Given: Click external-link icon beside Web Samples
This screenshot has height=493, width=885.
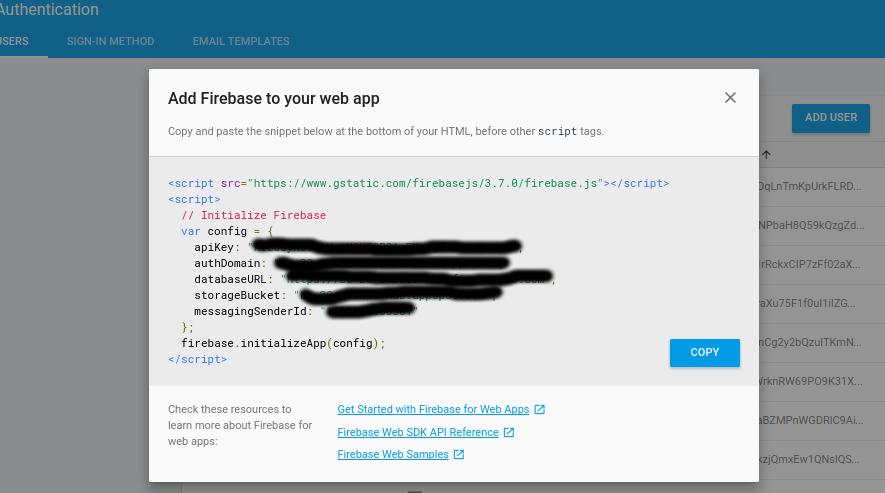Looking at the screenshot, I should pos(459,455).
